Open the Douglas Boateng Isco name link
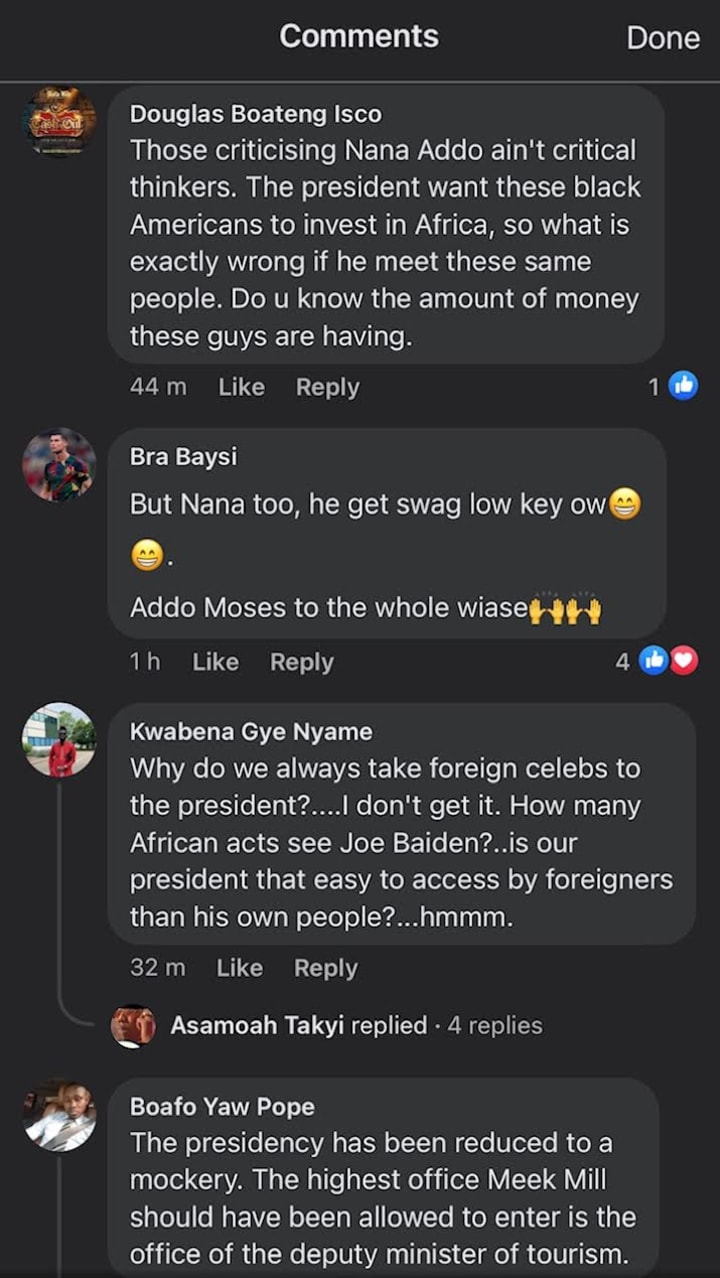 click(x=255, y=114)
